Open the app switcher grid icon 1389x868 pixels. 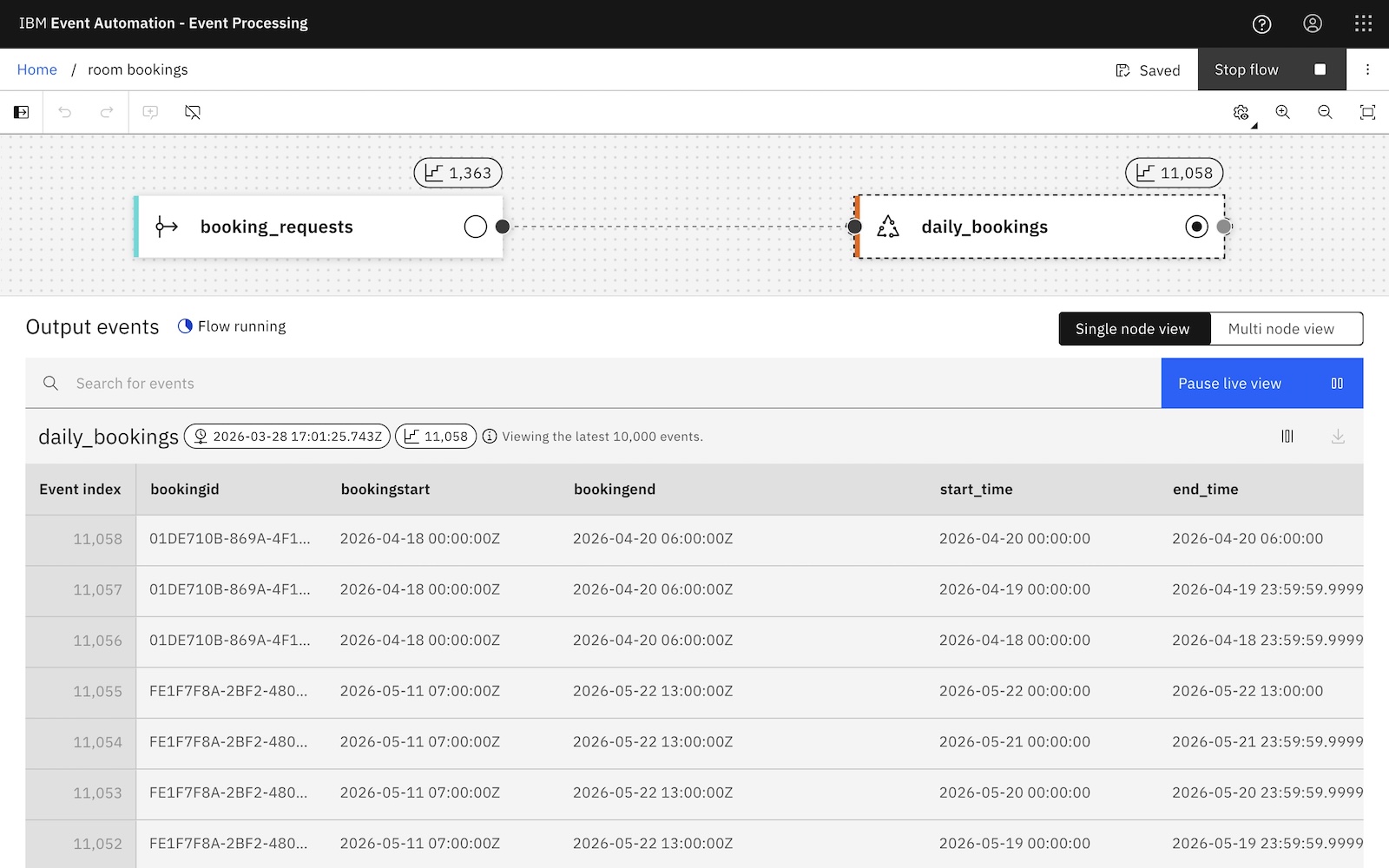[1363, 24]
